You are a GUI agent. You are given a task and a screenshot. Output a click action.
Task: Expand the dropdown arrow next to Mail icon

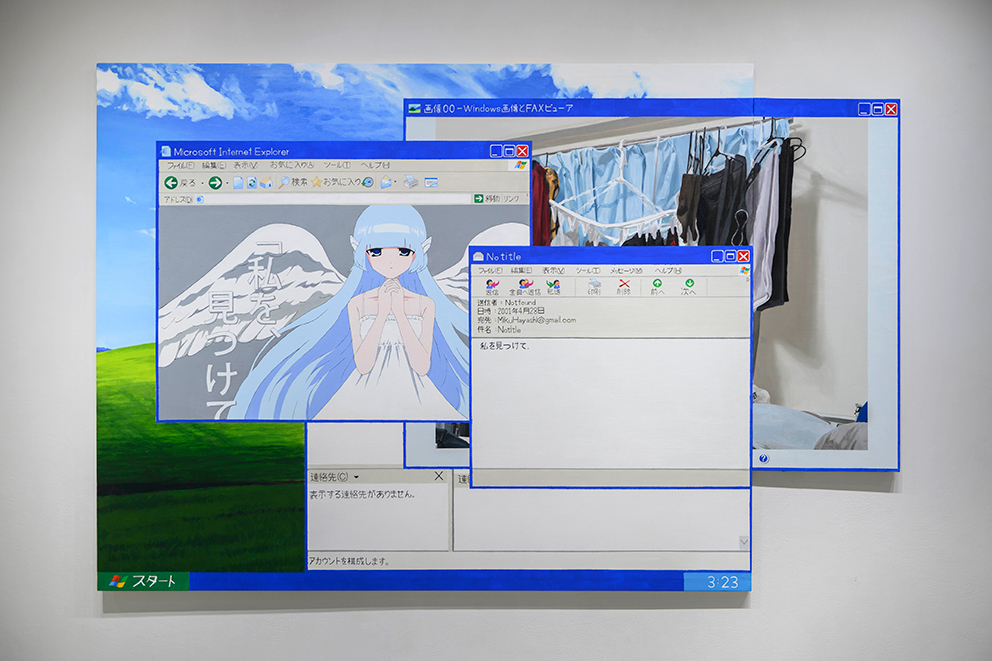click(395, 183)
